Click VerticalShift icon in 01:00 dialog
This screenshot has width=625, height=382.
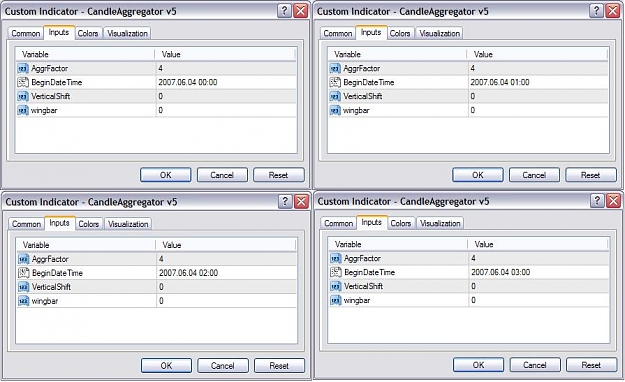tap(335, 96)
